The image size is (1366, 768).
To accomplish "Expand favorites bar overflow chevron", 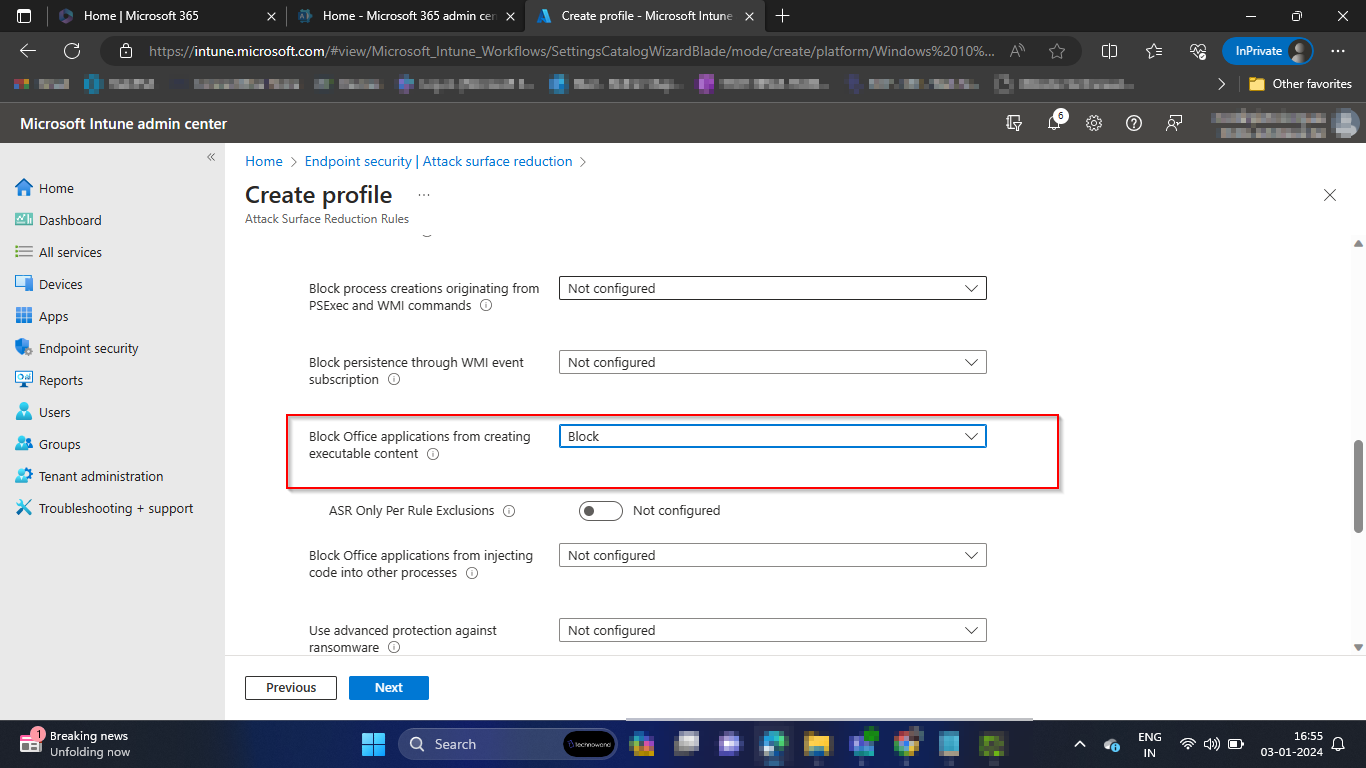I will pyautogui.click(x=1222, y=84).
